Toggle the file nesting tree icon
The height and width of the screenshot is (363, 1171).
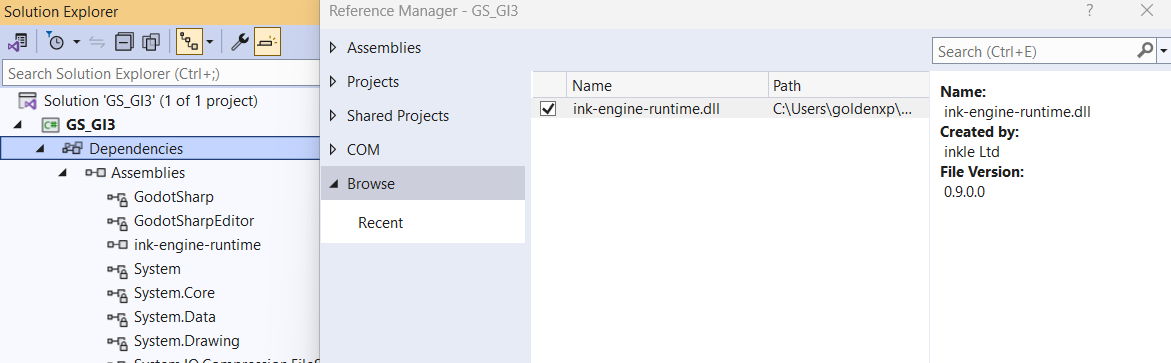click(190, 43)
